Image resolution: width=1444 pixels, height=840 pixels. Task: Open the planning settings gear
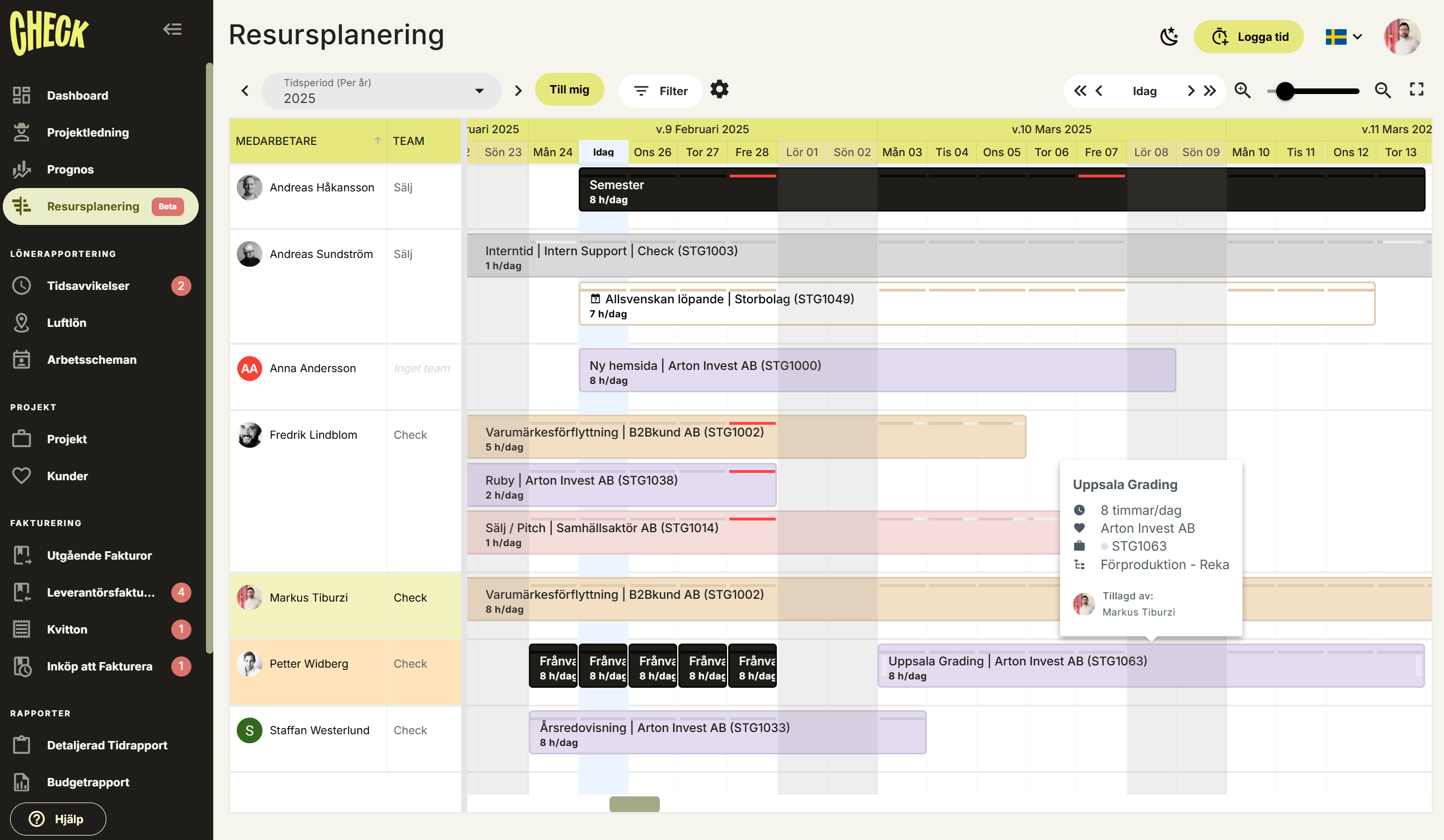[x=719, y=90]
